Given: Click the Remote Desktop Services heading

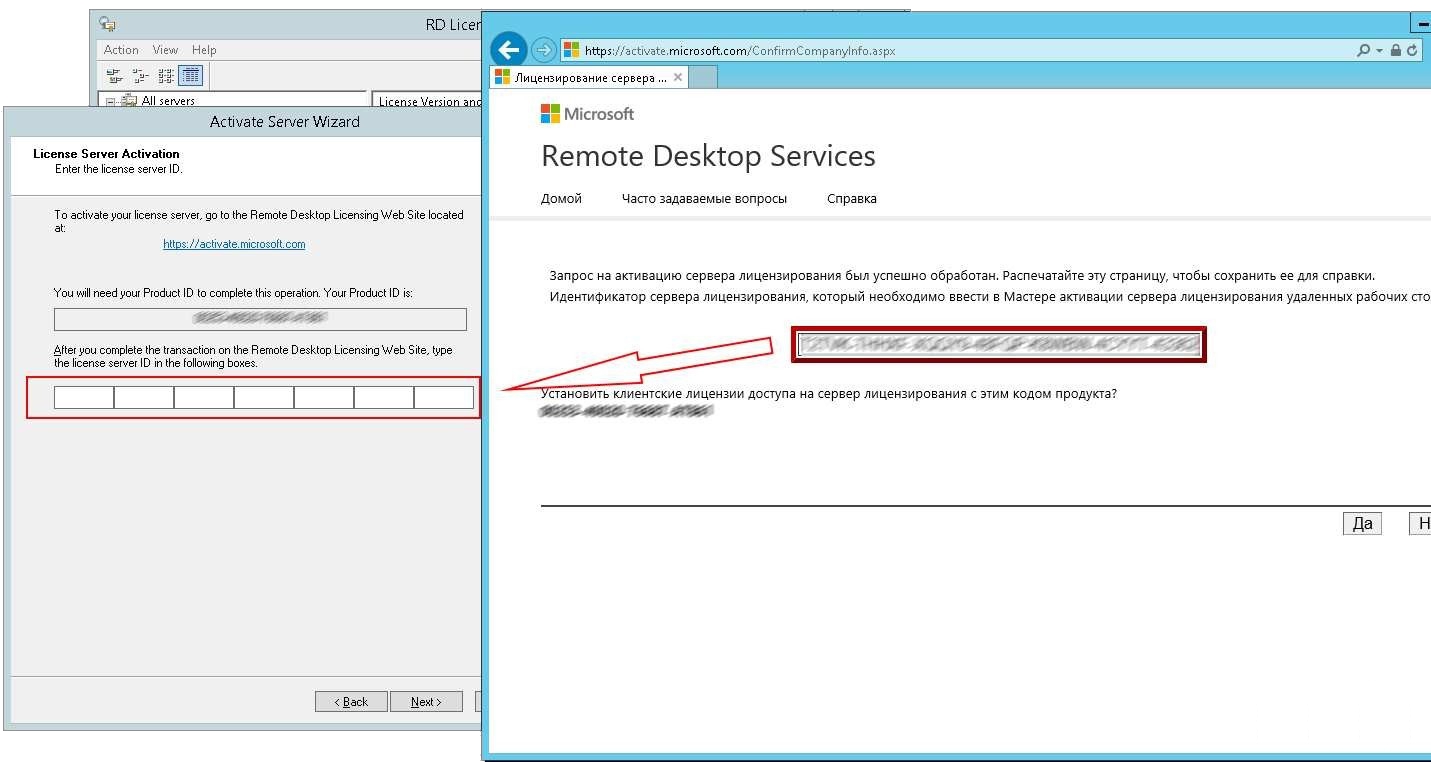Looking at the screenshot, I should tap(708, 156).
